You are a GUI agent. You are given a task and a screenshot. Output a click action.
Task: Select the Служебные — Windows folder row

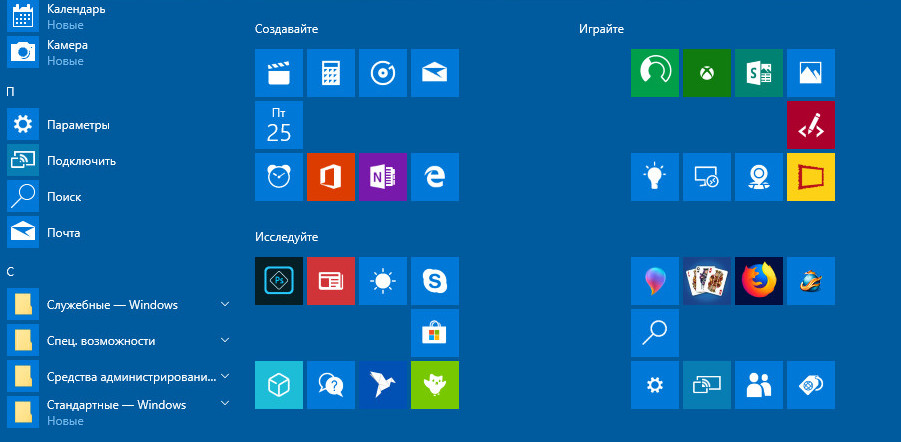point(119,304)
